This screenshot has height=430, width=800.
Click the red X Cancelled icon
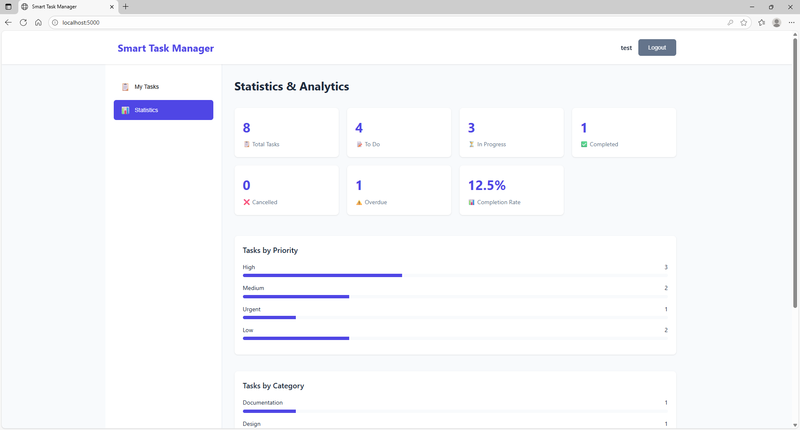247,202
